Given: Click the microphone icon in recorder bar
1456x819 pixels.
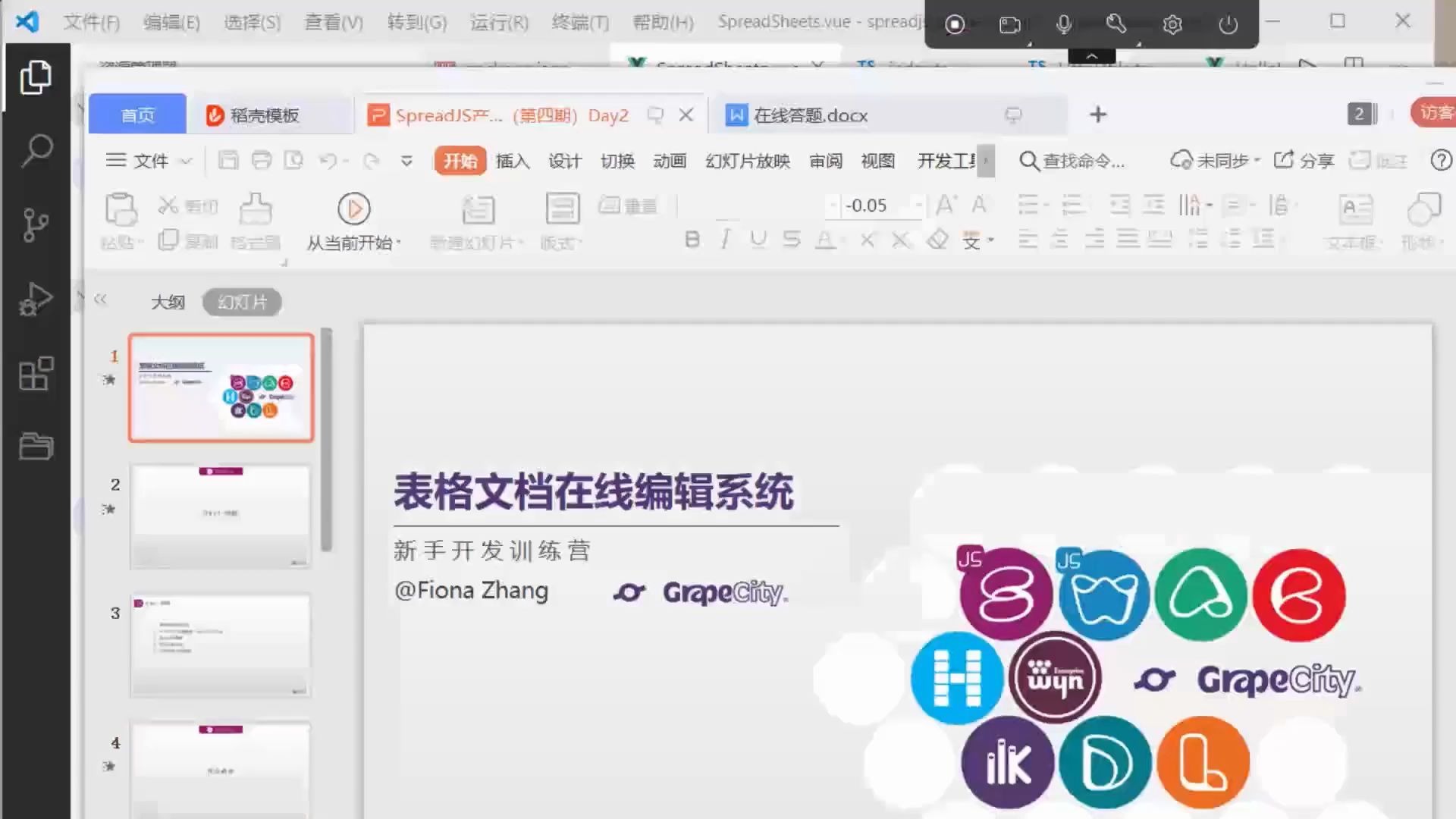Looking at the screenshot, I should (1064, 24).
